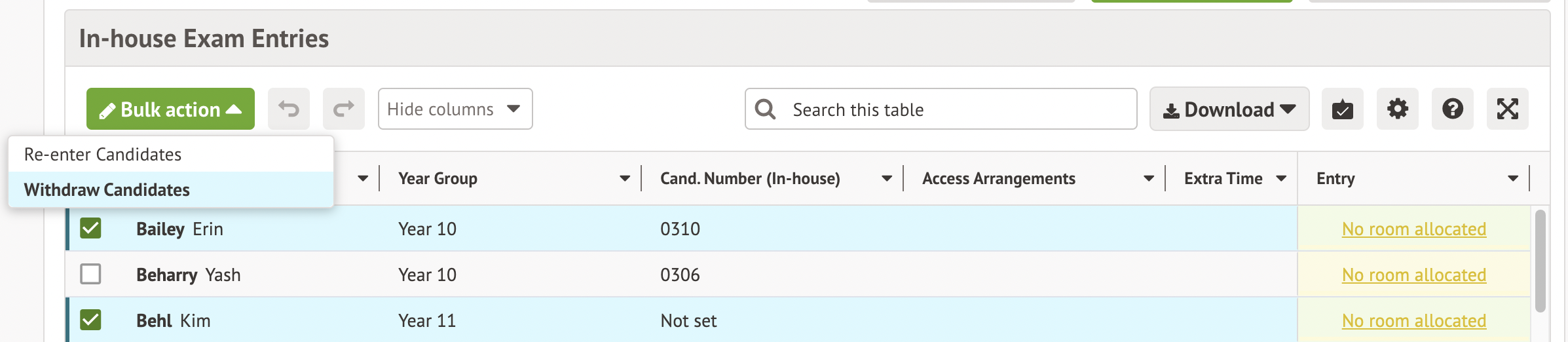Viewport: 1568px width, 342px height.
Task: Uncheck Bailey Erin's row checkbox
Action: (x=90, y=228)
